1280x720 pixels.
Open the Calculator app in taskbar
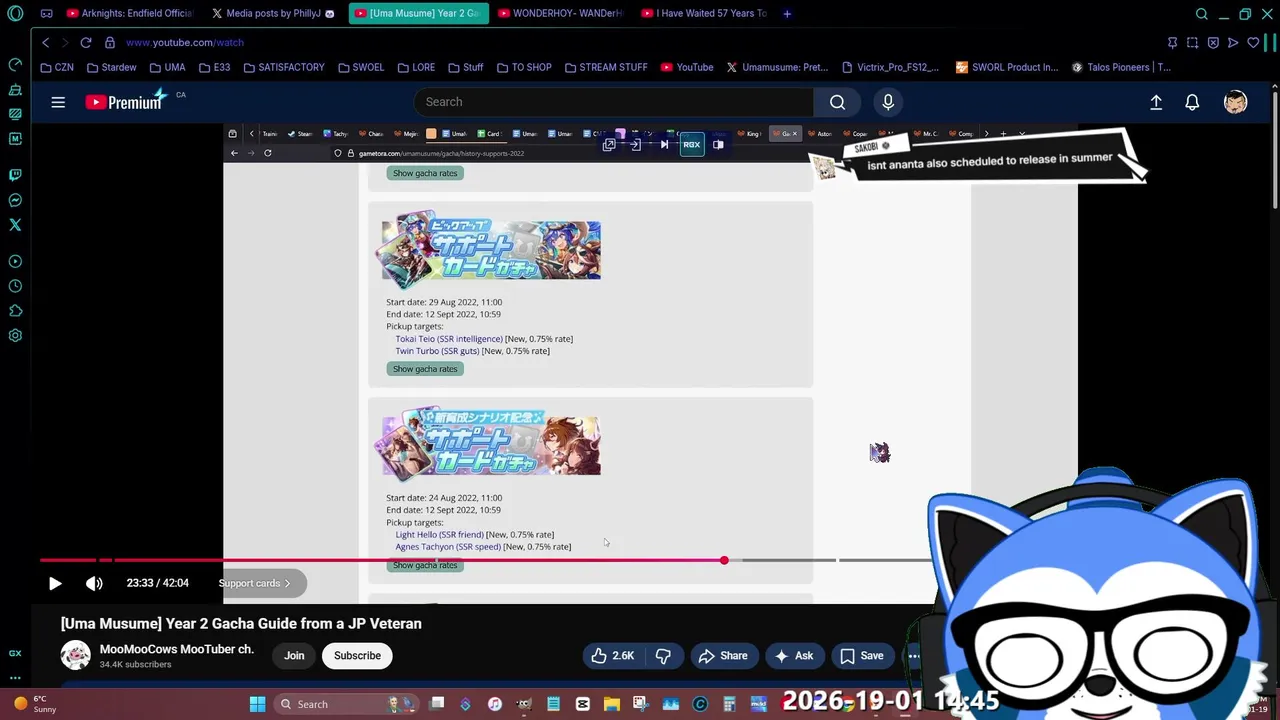point(729,704)
